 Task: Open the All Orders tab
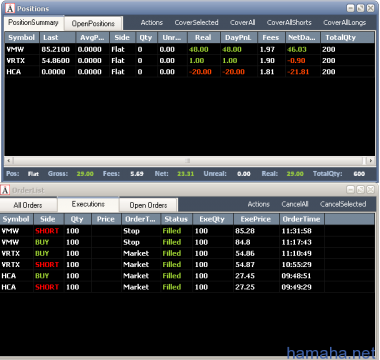[28, 205]
